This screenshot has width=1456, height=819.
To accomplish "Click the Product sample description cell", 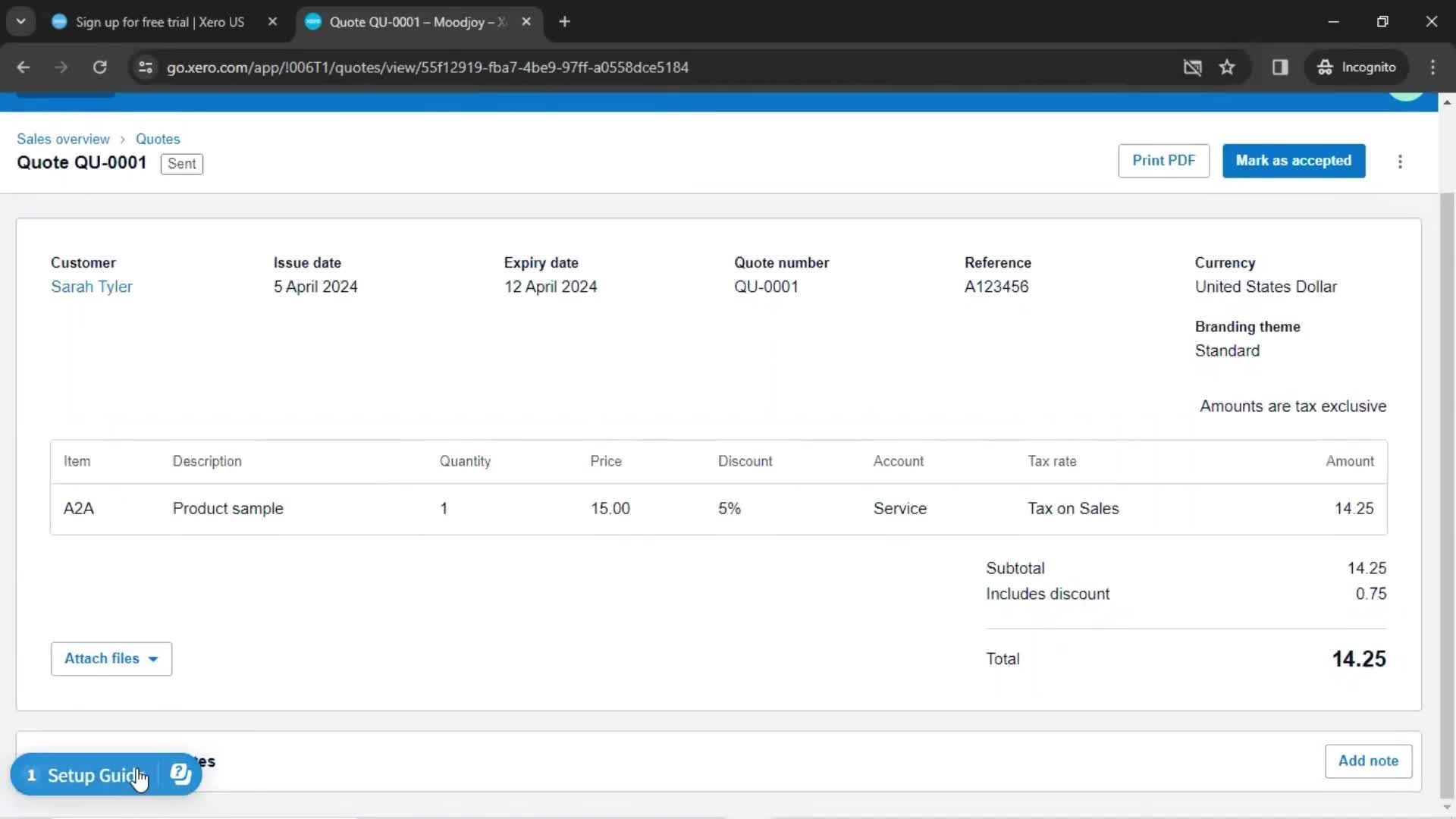I will click(x=227, y=508).
